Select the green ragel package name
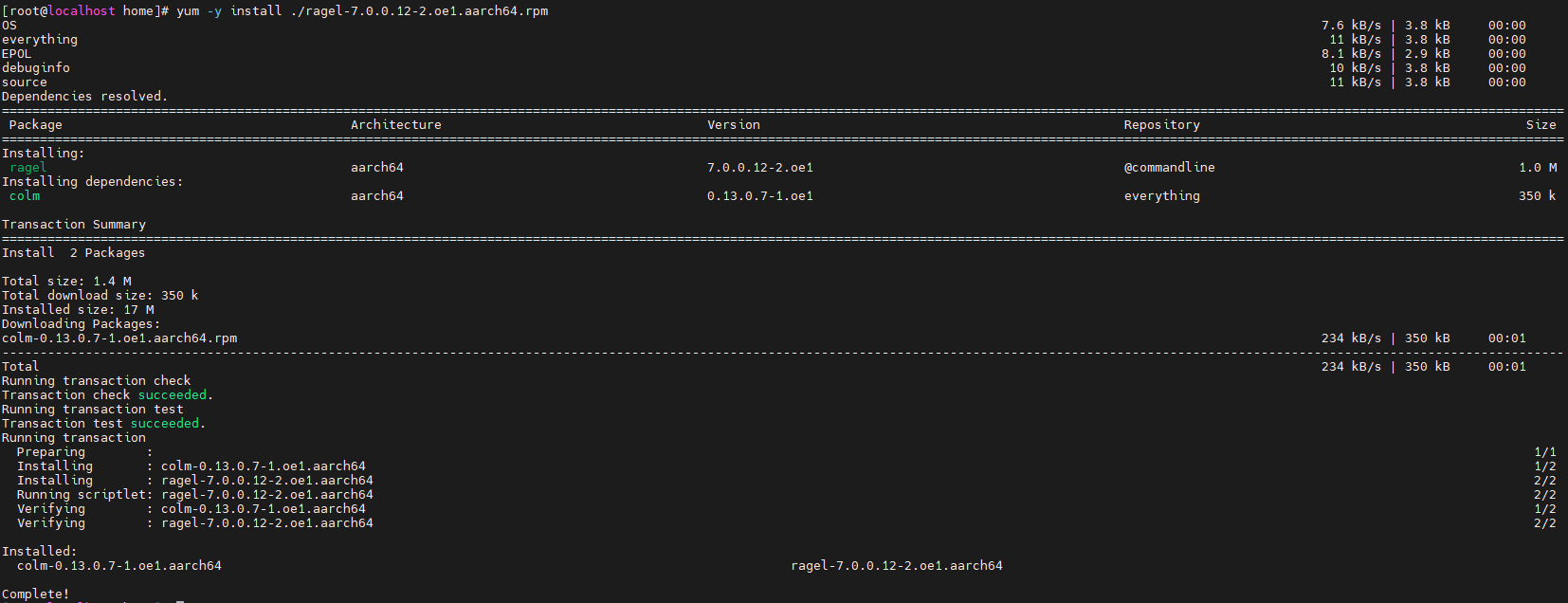This screenshot has height=603, width=1568. coord(27,168)
